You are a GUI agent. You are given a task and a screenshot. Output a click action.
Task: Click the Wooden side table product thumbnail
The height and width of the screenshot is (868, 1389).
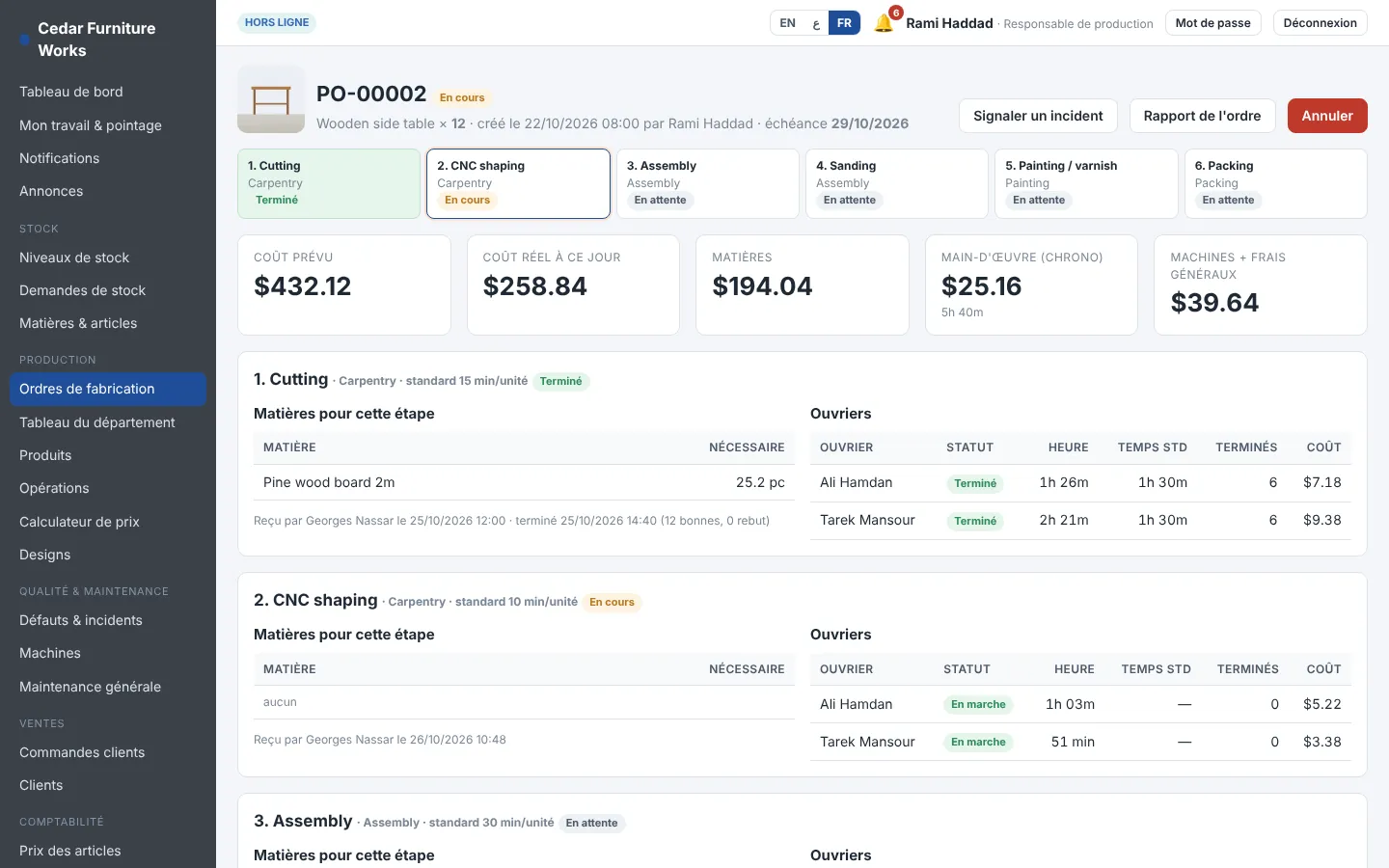point(271,99)
